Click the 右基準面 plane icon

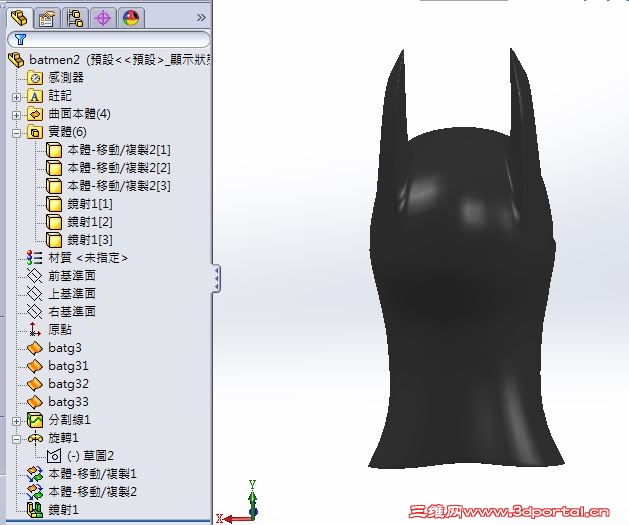[34, 312]
